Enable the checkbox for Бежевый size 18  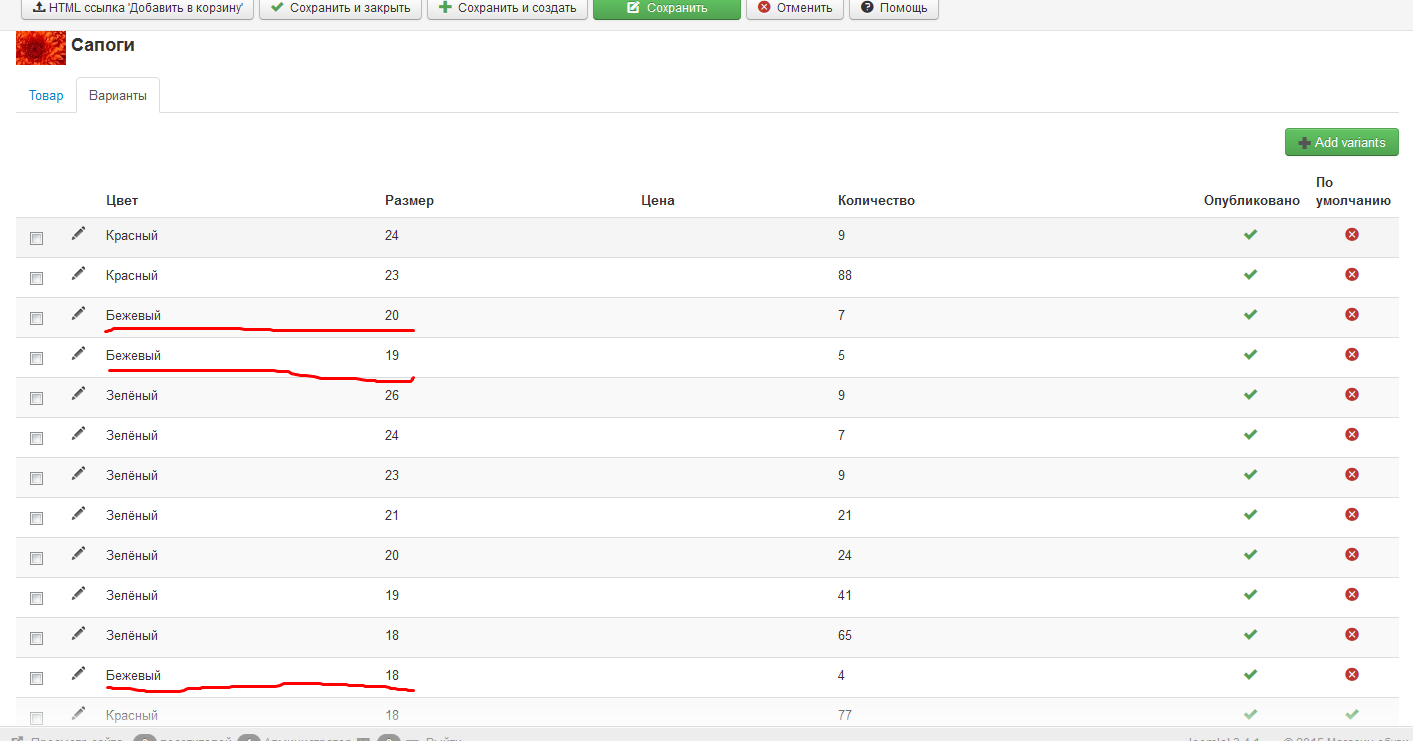pos(37,678)
